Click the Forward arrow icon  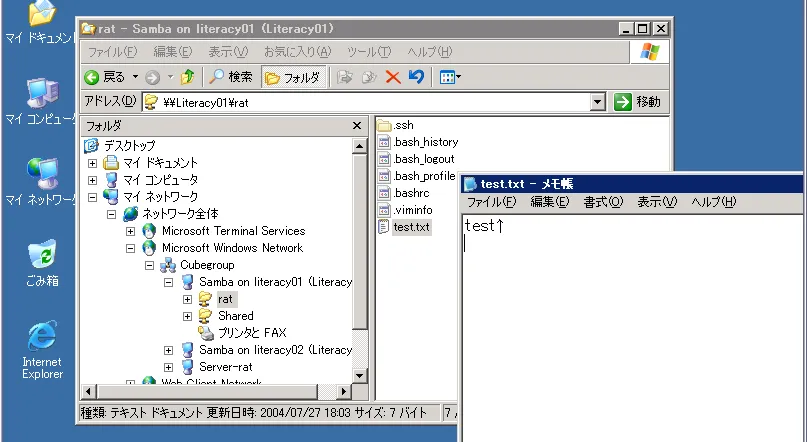[x=152, y=78]
